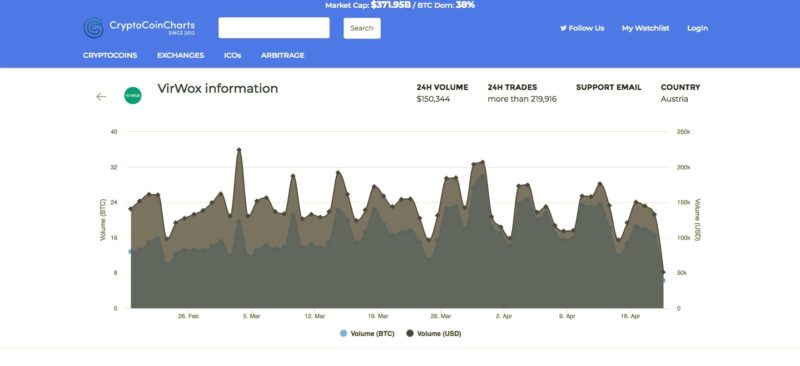Click the CryptoCoinCharts site name
Screen dimensions: 800x366
152,25
